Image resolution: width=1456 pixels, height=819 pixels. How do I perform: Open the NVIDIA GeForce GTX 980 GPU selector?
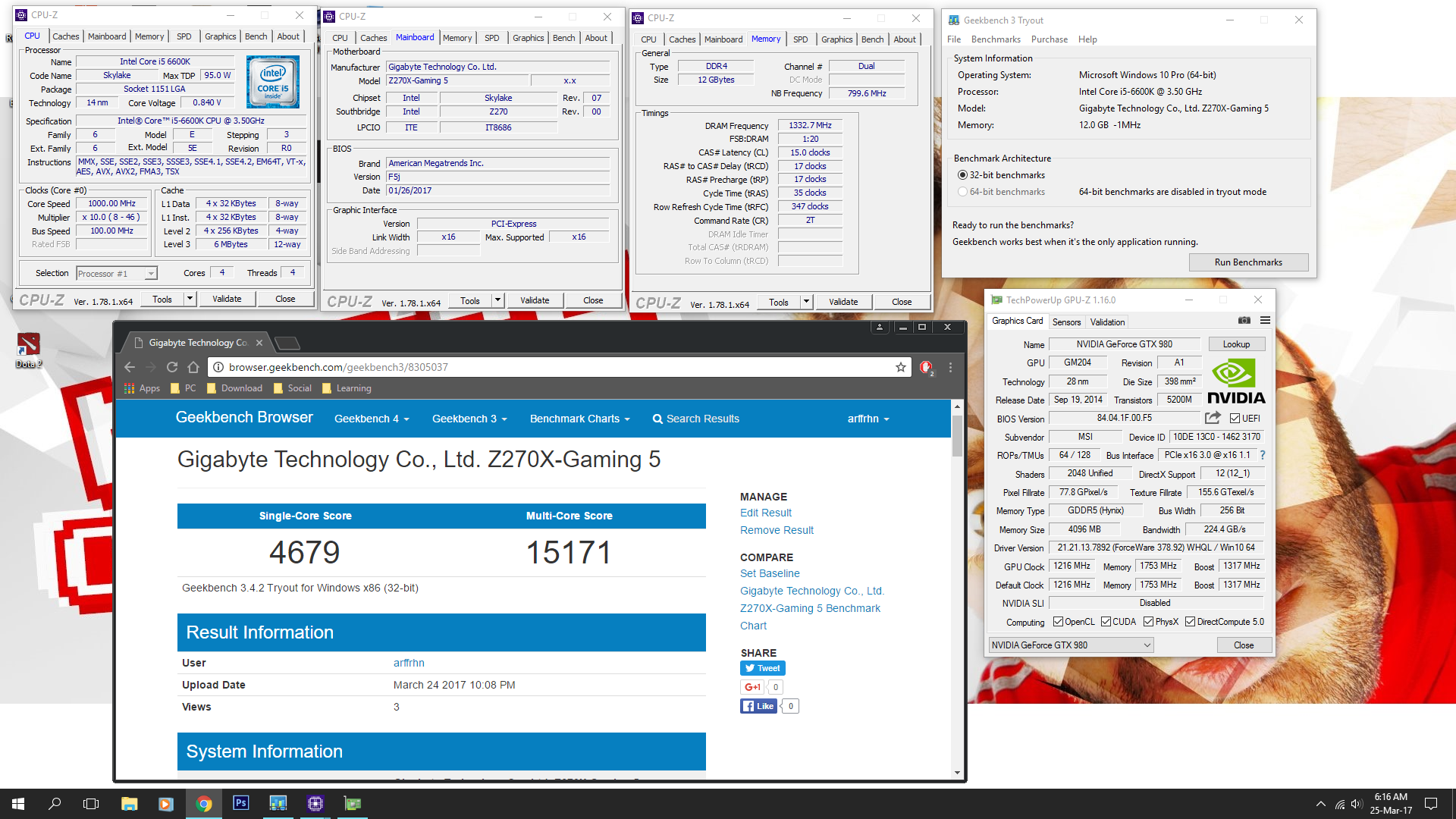tap(1071, 645)
